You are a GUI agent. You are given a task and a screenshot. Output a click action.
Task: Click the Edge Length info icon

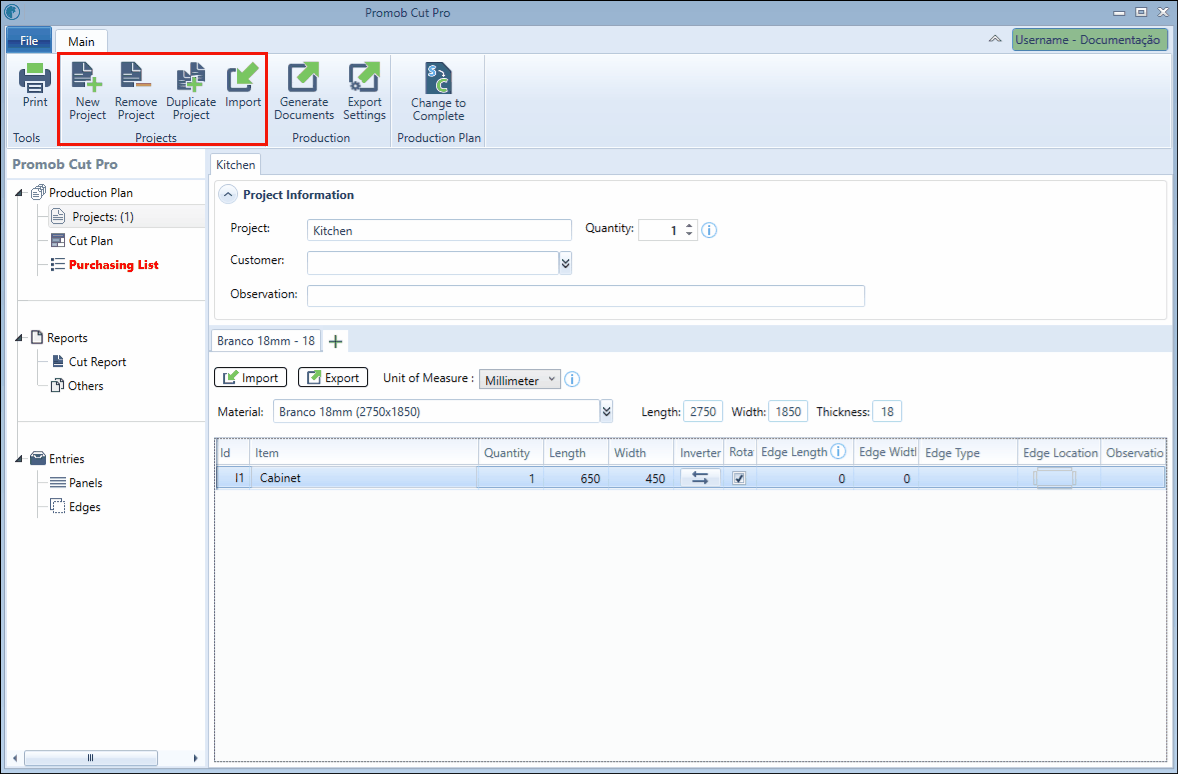tap(838, 452)
